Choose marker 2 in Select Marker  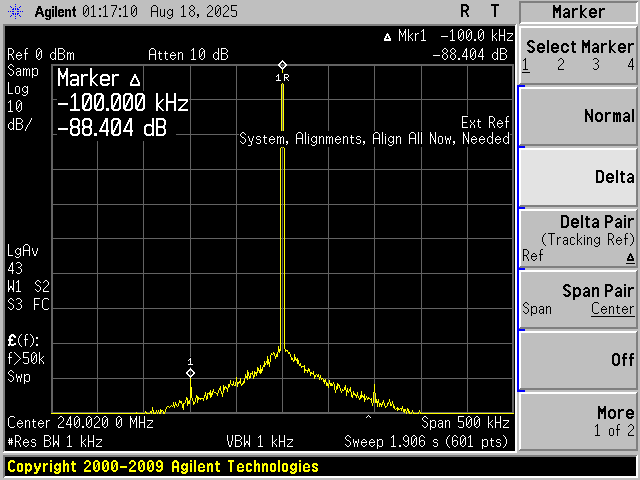561,64
